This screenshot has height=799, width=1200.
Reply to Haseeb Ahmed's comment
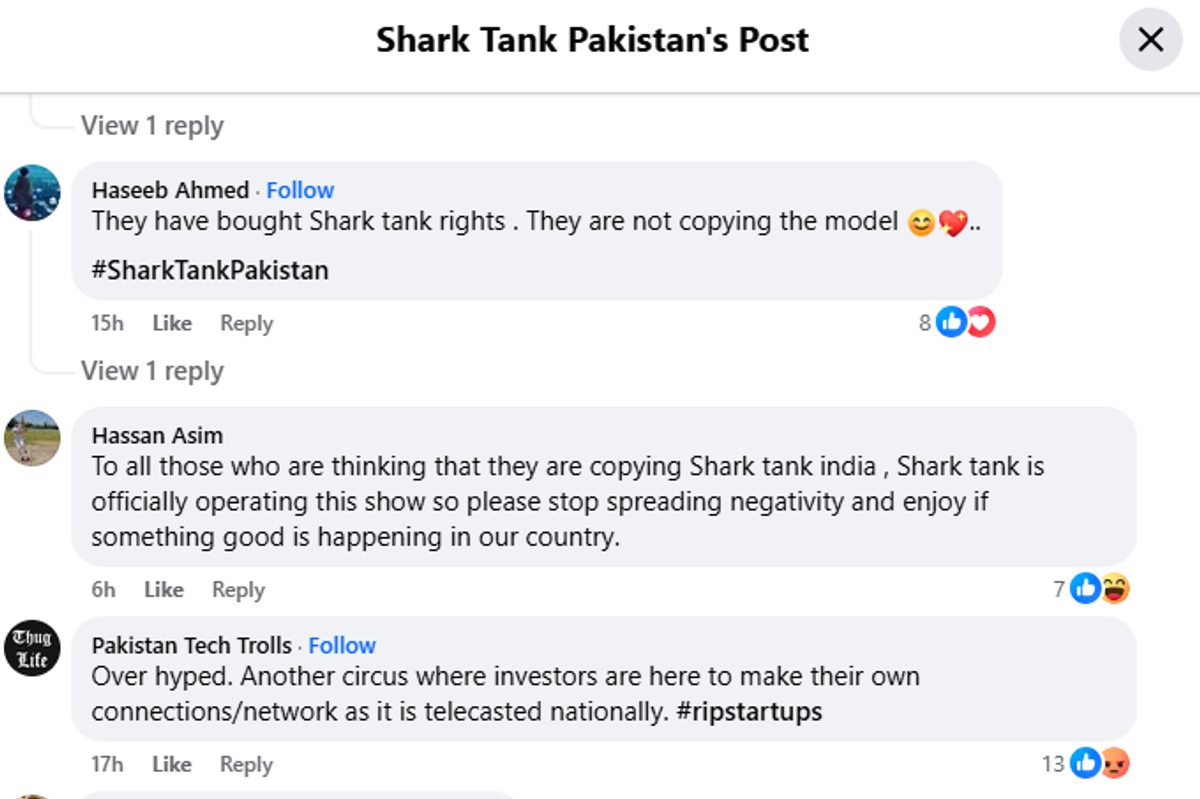point(246,323)
